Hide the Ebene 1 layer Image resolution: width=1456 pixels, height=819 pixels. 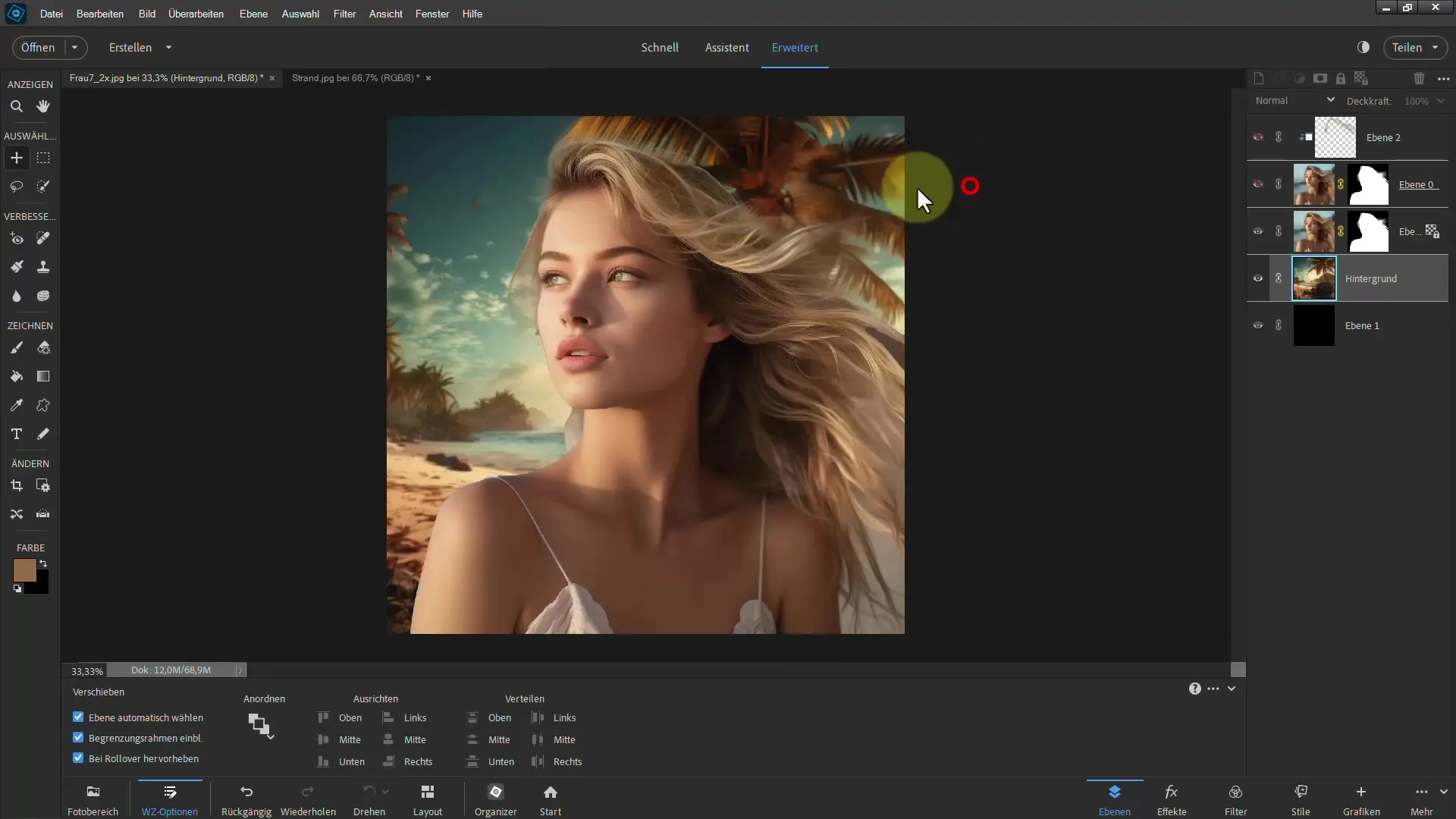pos(1258,325)
